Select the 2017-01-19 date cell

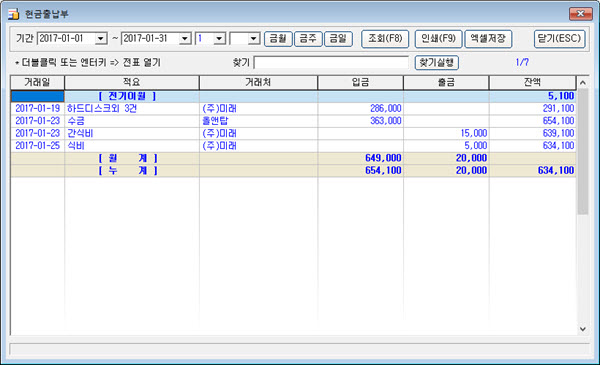point(38,109)
